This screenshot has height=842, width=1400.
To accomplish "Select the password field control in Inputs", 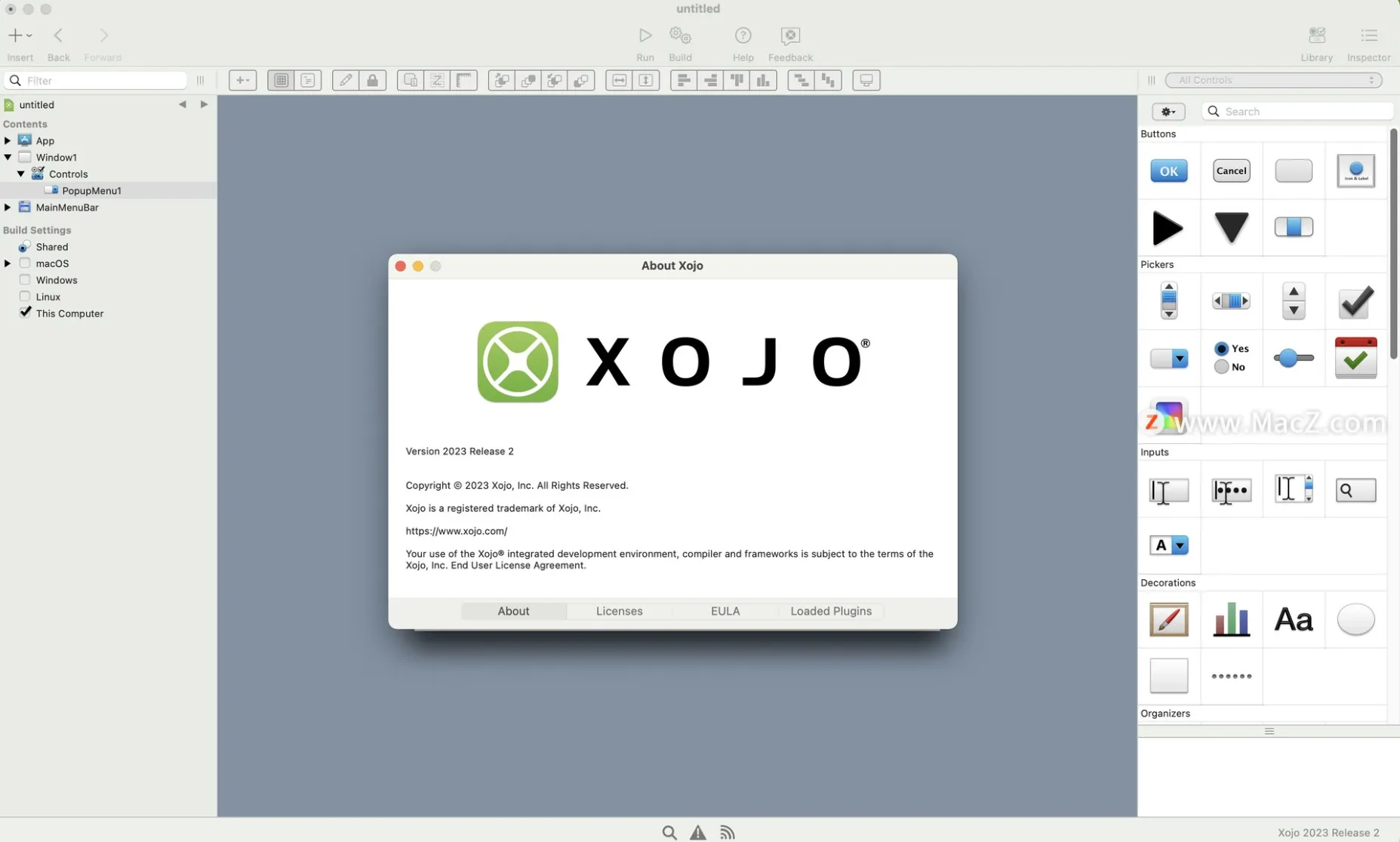I will 1231,490.
